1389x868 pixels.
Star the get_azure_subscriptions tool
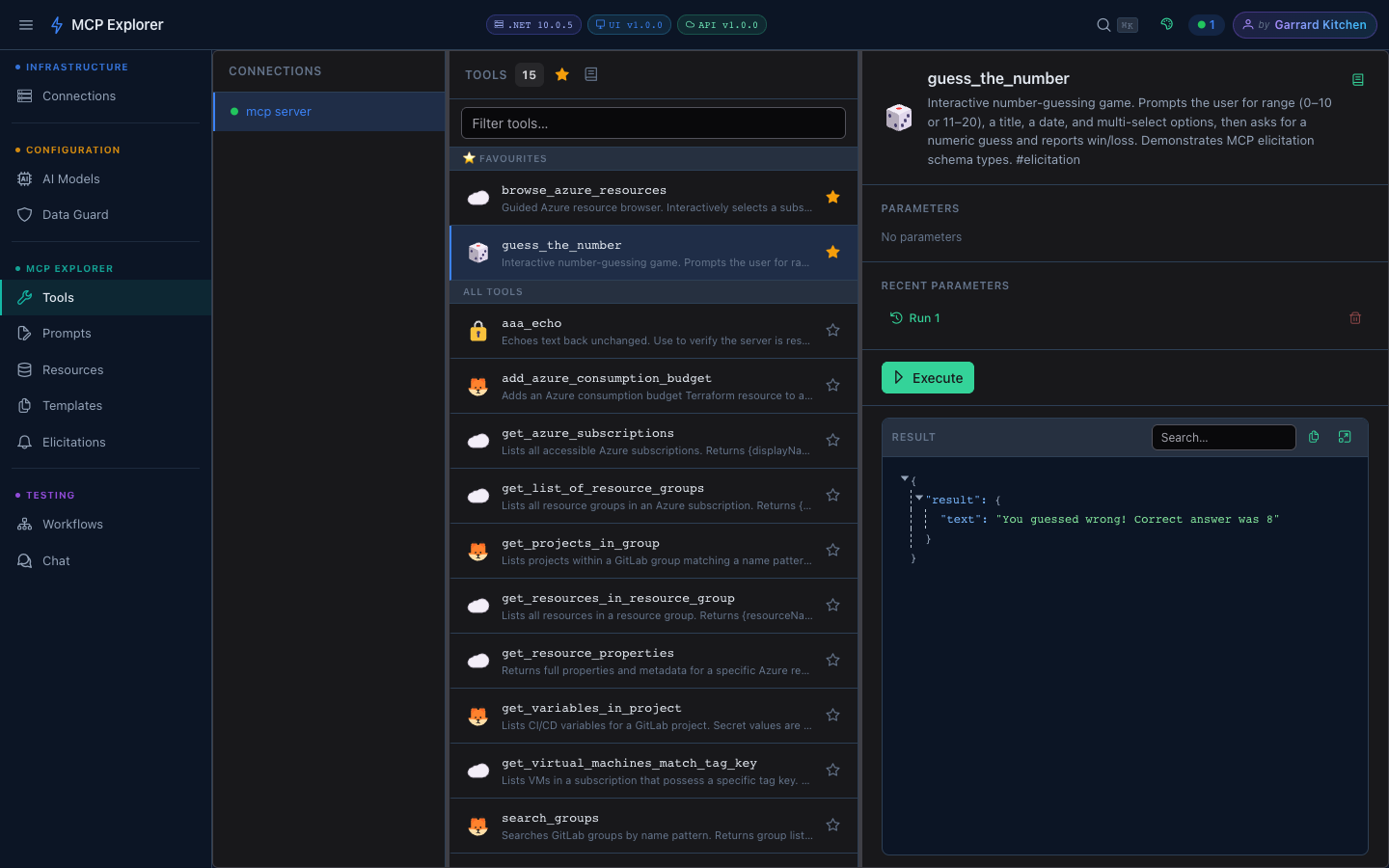coord(832,441)
